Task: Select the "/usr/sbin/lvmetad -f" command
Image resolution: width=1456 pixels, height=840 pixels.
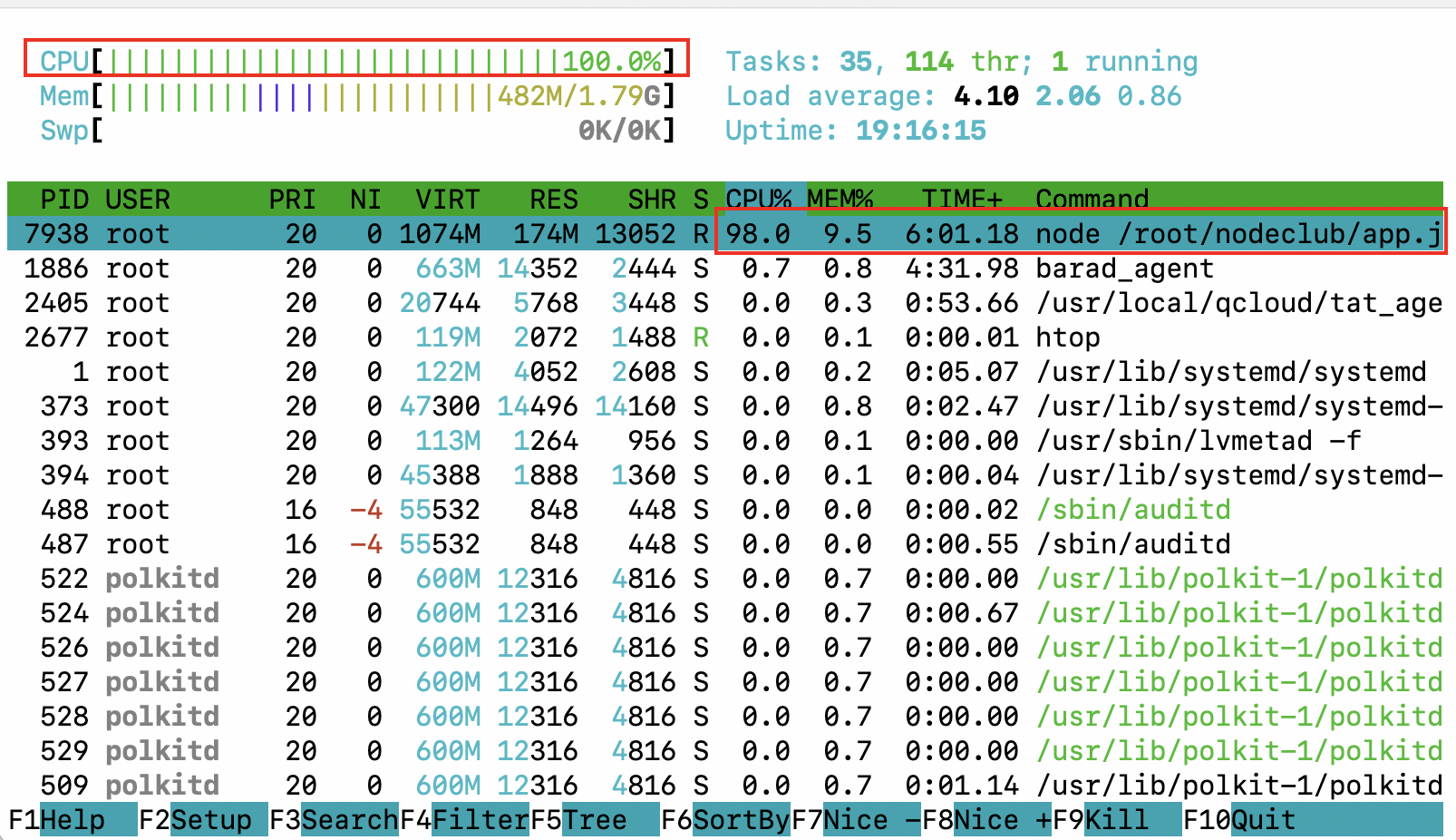Action: point(1199,440)
